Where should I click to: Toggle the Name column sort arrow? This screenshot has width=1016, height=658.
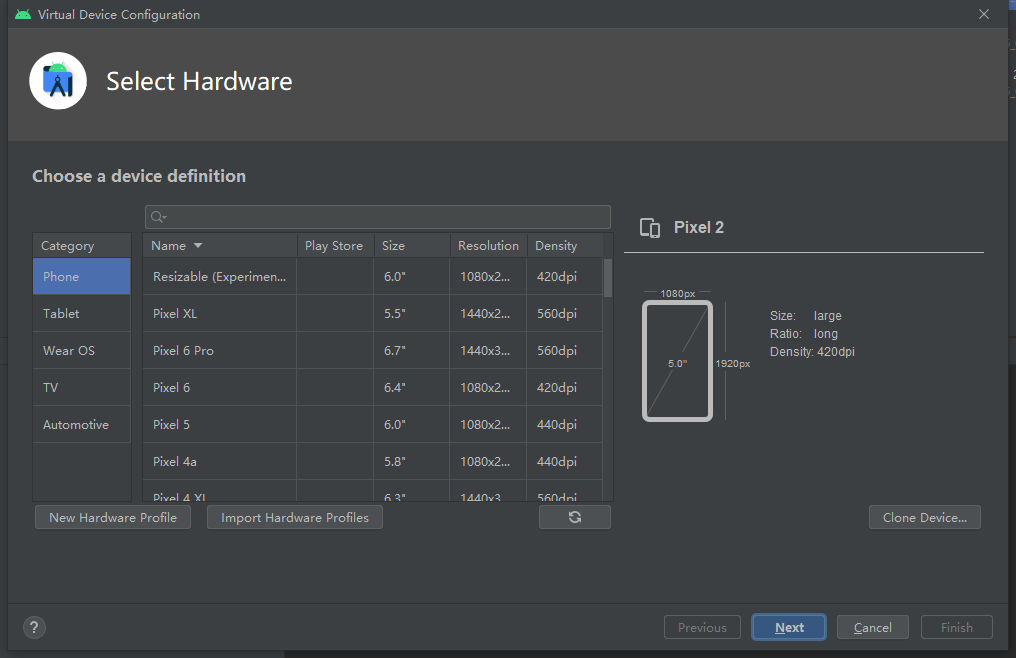198,246
